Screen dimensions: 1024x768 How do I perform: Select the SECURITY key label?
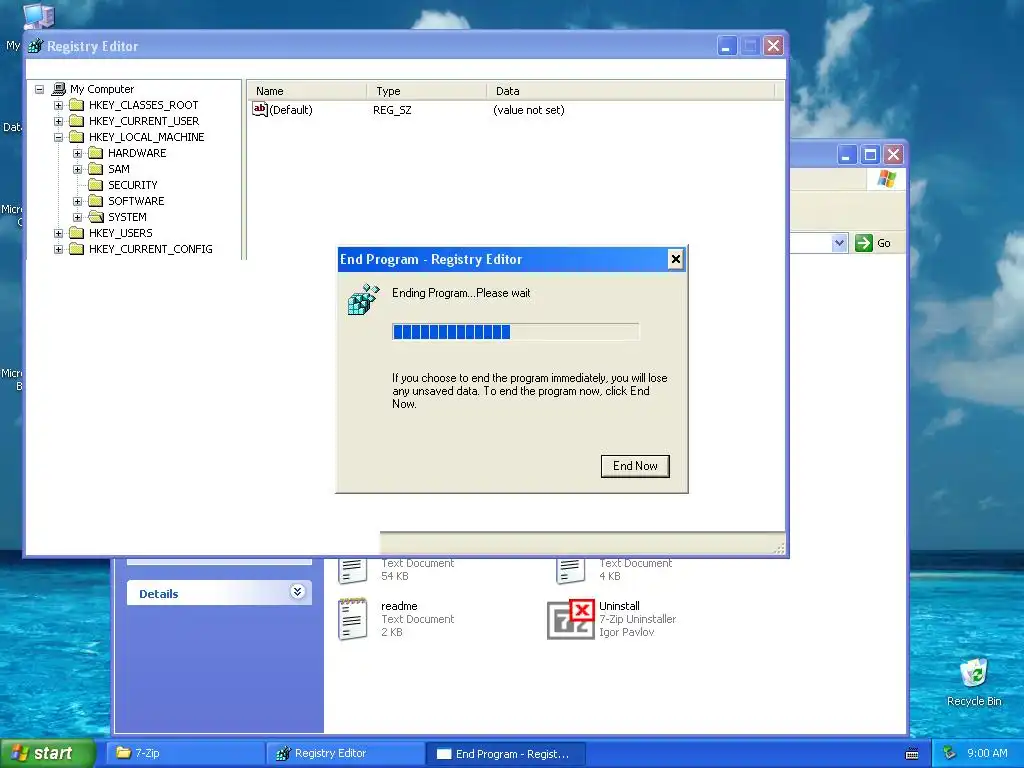click(133, 185)
